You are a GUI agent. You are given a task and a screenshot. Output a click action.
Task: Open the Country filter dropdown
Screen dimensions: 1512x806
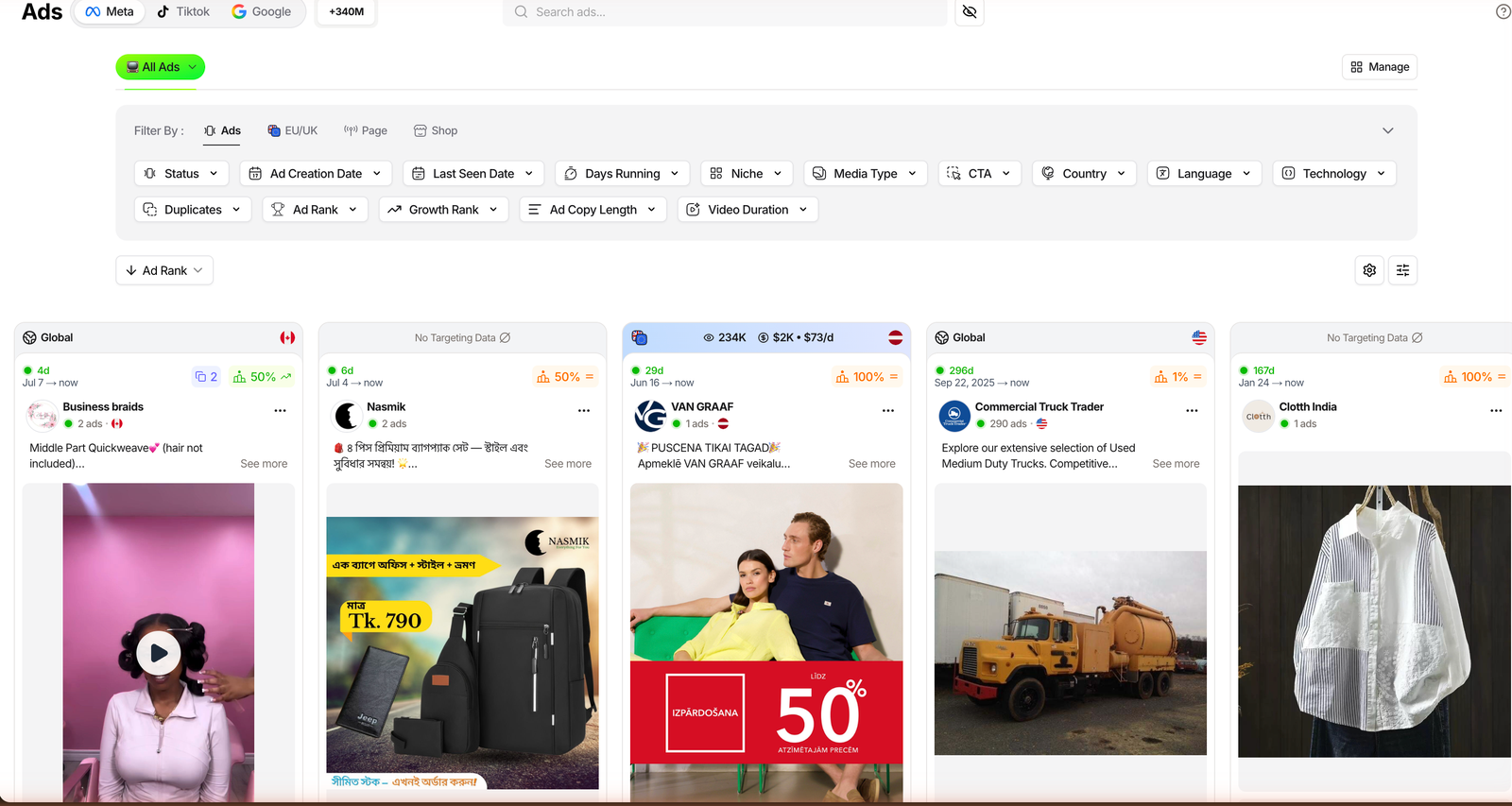[x=1084, y=174]
